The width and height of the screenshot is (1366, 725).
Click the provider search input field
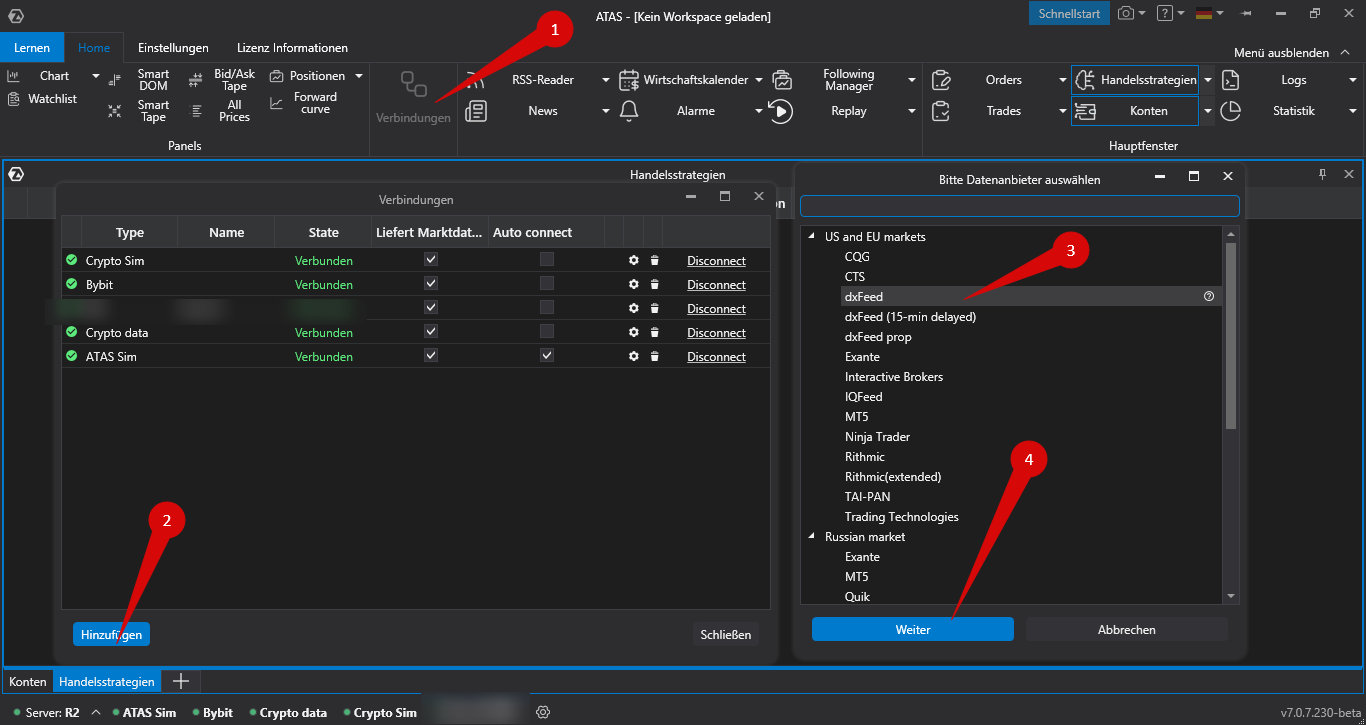[x=1020, y=206]
